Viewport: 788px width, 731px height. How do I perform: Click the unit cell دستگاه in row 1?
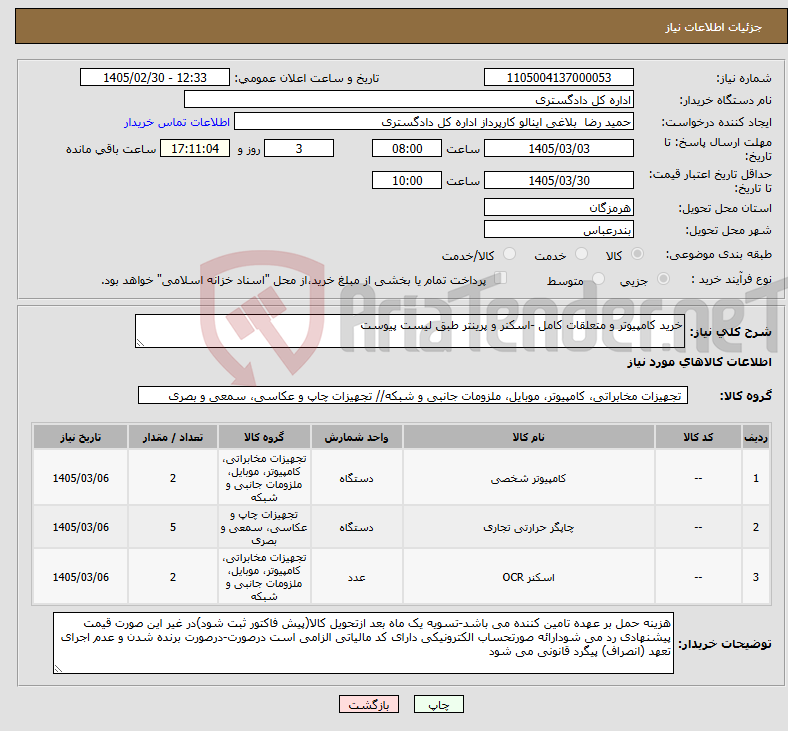tap(356, 478)
